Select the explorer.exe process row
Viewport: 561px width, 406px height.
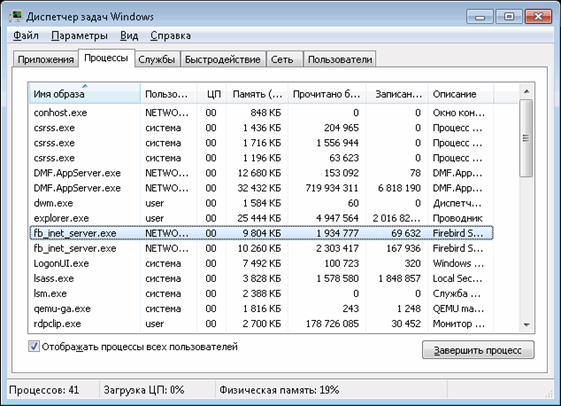pos(261,218)
